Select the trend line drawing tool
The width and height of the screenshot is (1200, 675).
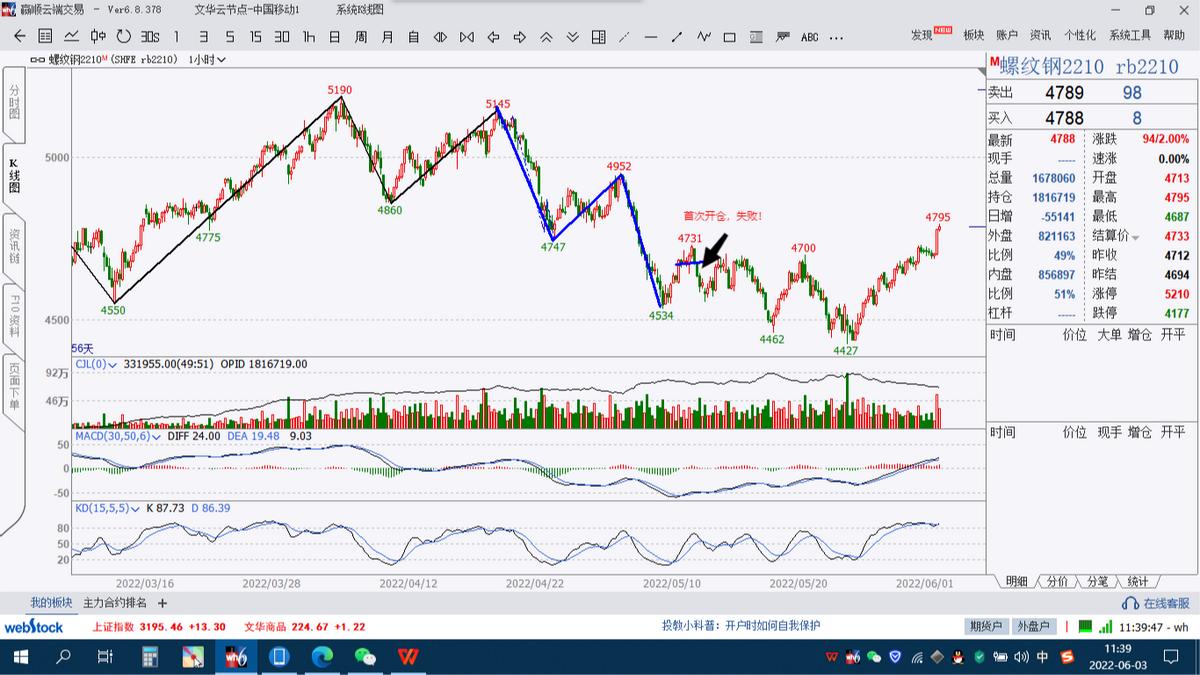point(624,37)
